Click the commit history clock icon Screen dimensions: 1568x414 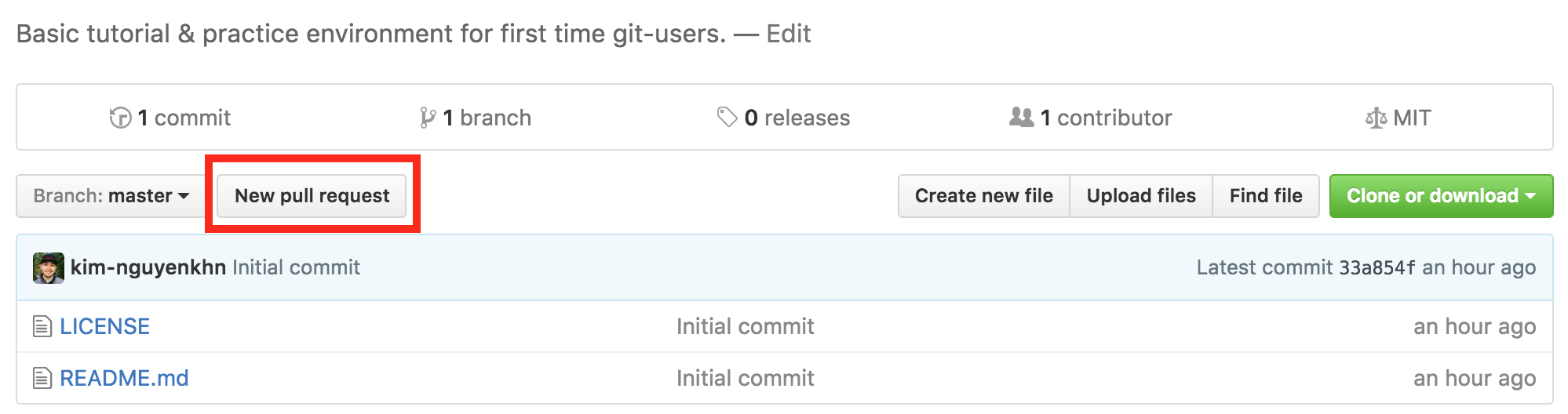point(120,118)
